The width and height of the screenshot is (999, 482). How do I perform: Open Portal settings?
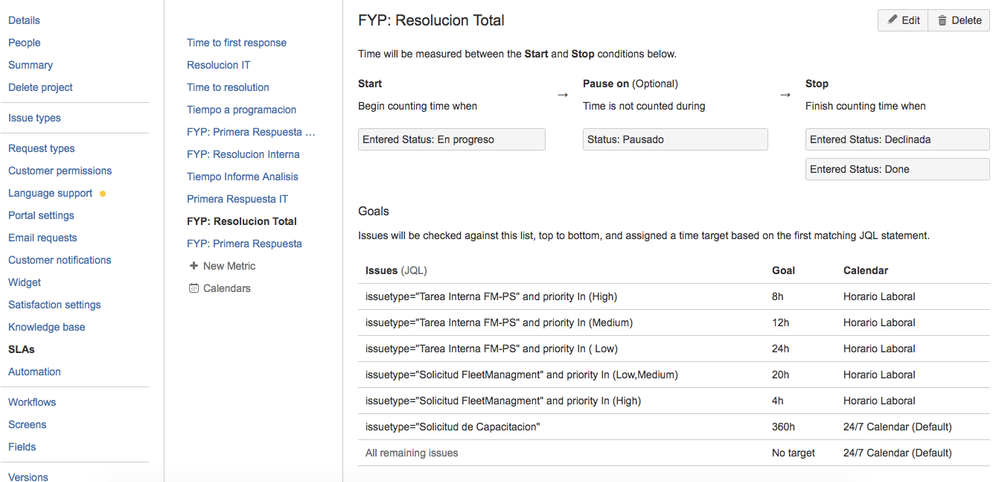(41, 215)
